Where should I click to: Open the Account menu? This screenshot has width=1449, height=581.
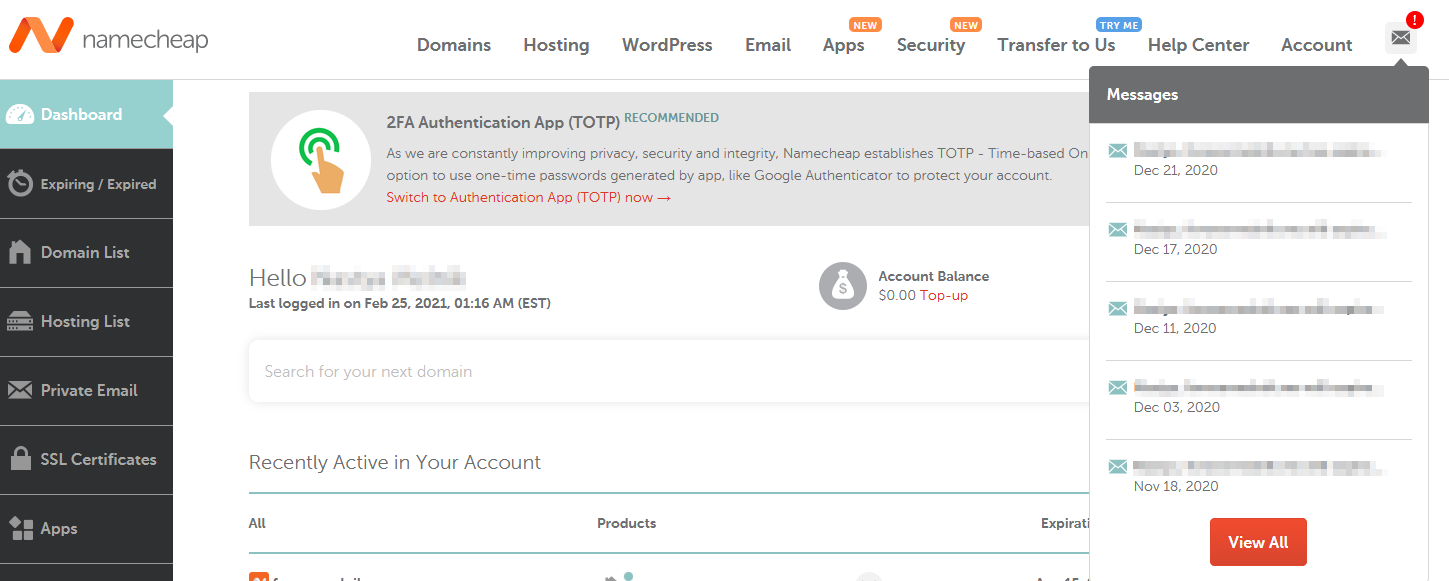pyautogui.click(x=1316, y=45)
